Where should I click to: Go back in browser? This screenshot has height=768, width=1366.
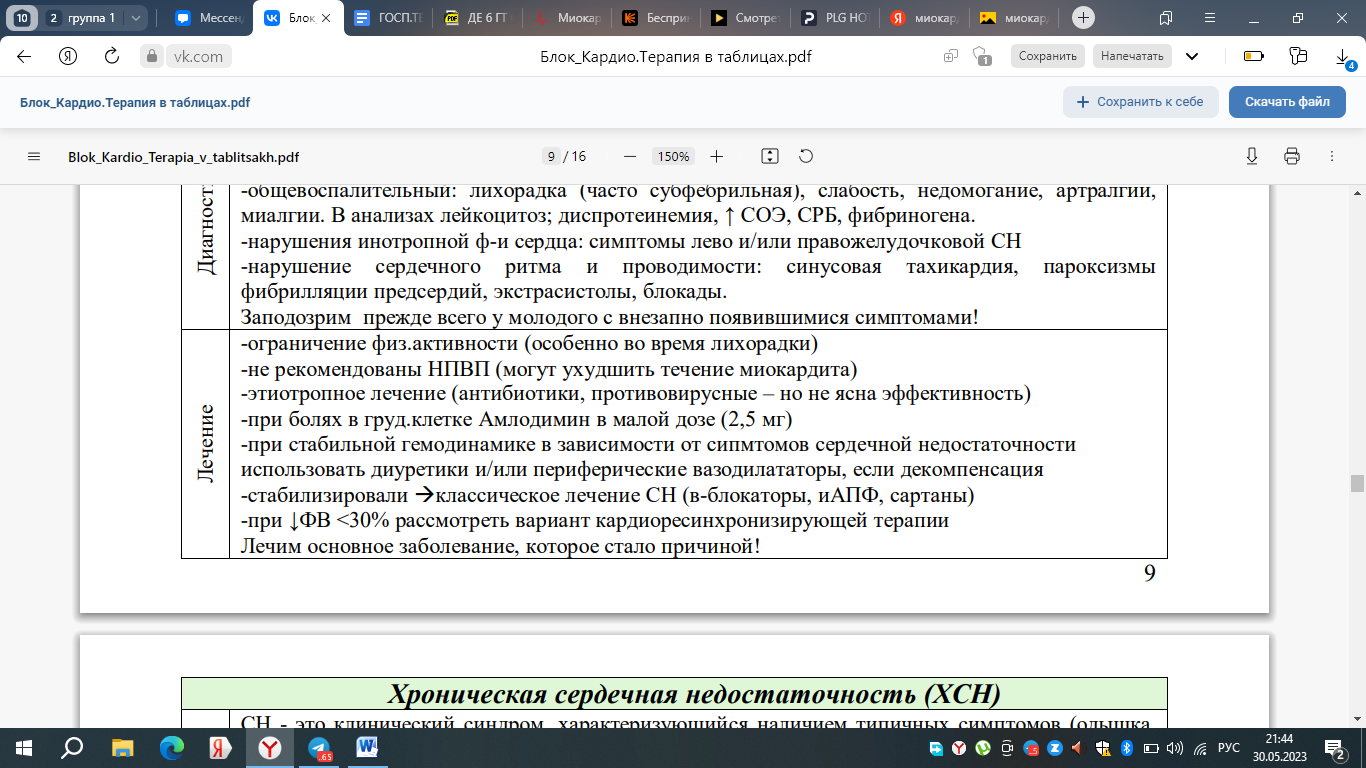click(24, 56)
